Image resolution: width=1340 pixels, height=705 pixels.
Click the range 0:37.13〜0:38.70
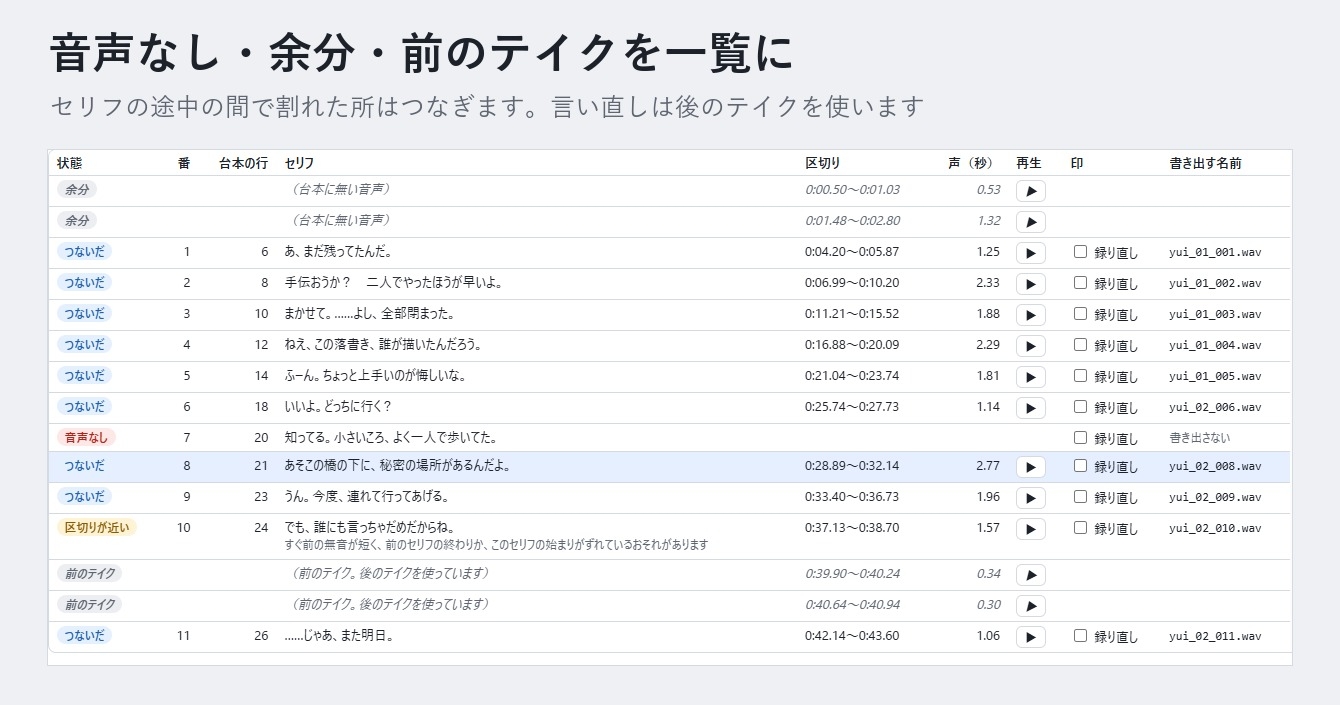852,528
